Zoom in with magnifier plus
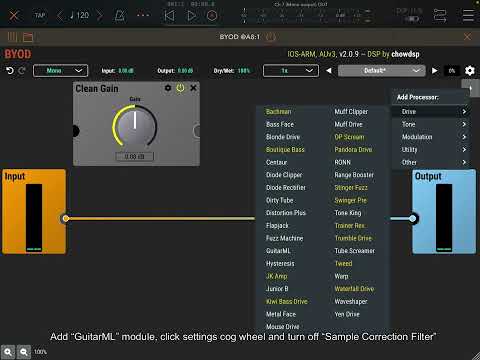 (x=8, y=352)
